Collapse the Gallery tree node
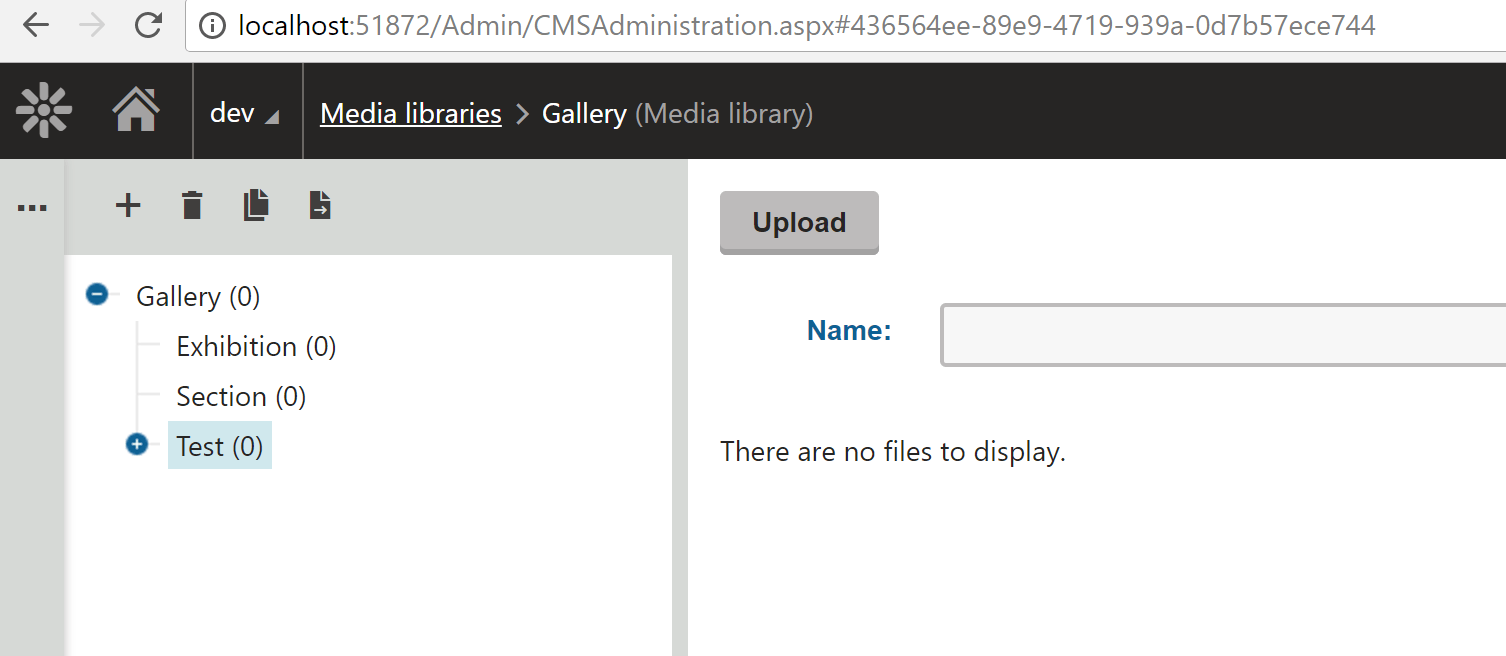Screen dimensions: 1506x656 point(97,295)
